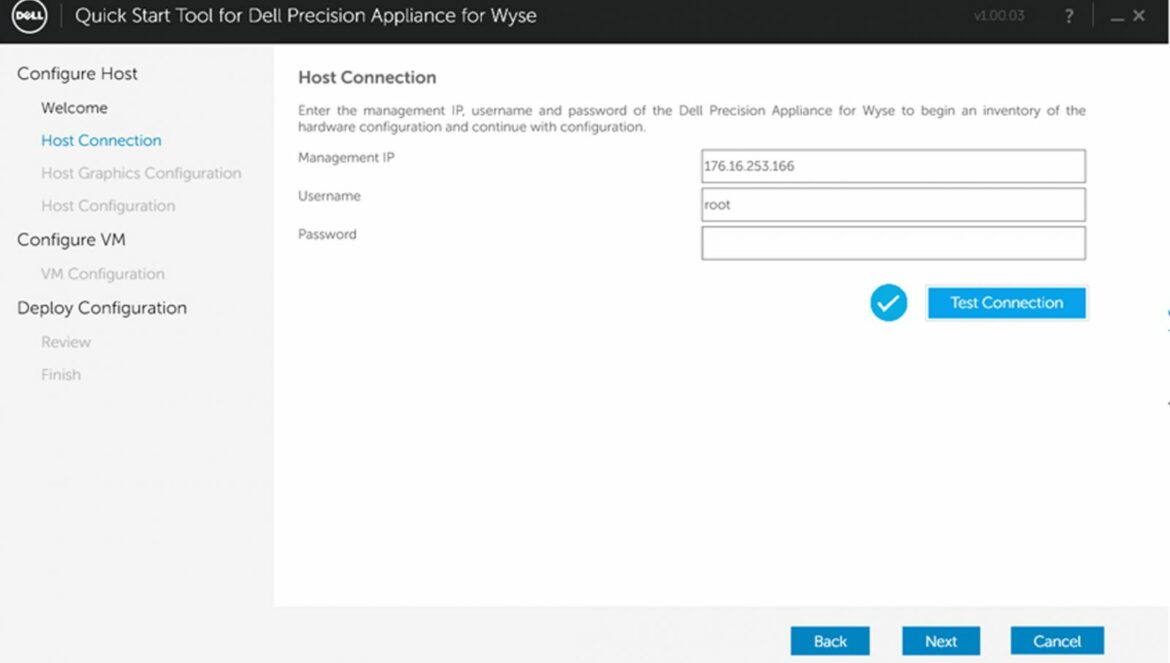Screen dimensions: 1170x663
Task: Select the Review step
Action: pyautogui.click(x=66, y=342)
